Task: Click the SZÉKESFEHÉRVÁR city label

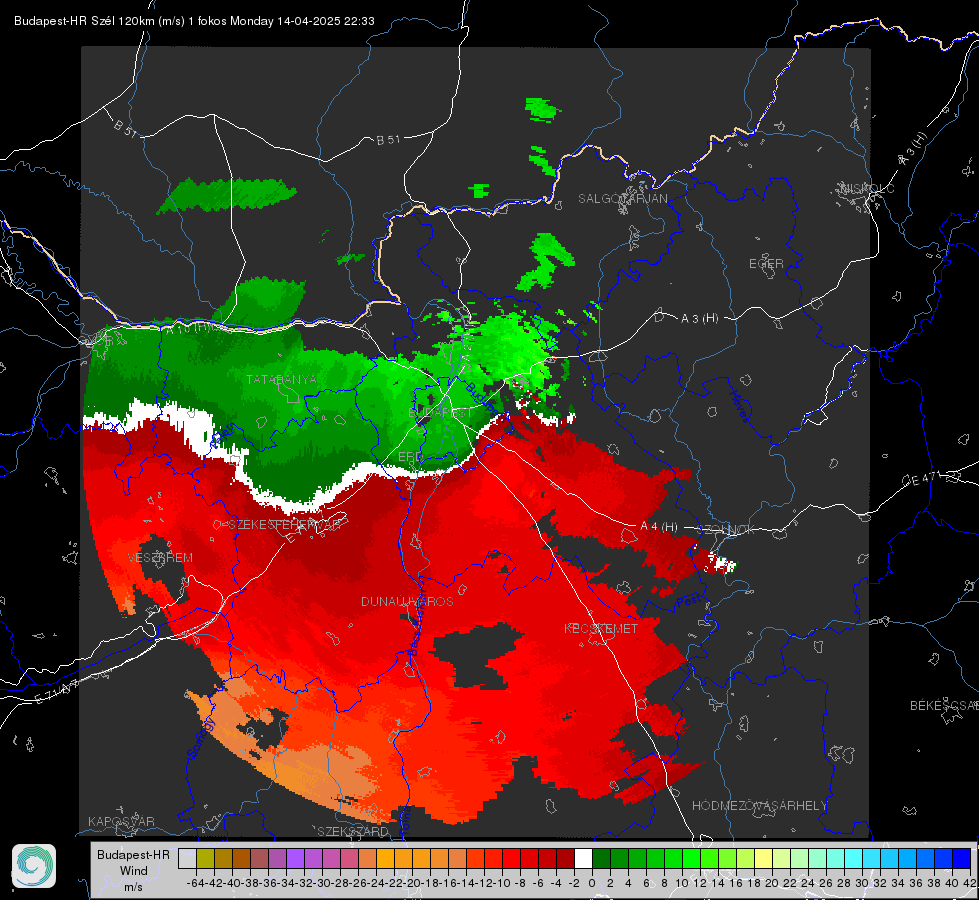Action: 285,525
